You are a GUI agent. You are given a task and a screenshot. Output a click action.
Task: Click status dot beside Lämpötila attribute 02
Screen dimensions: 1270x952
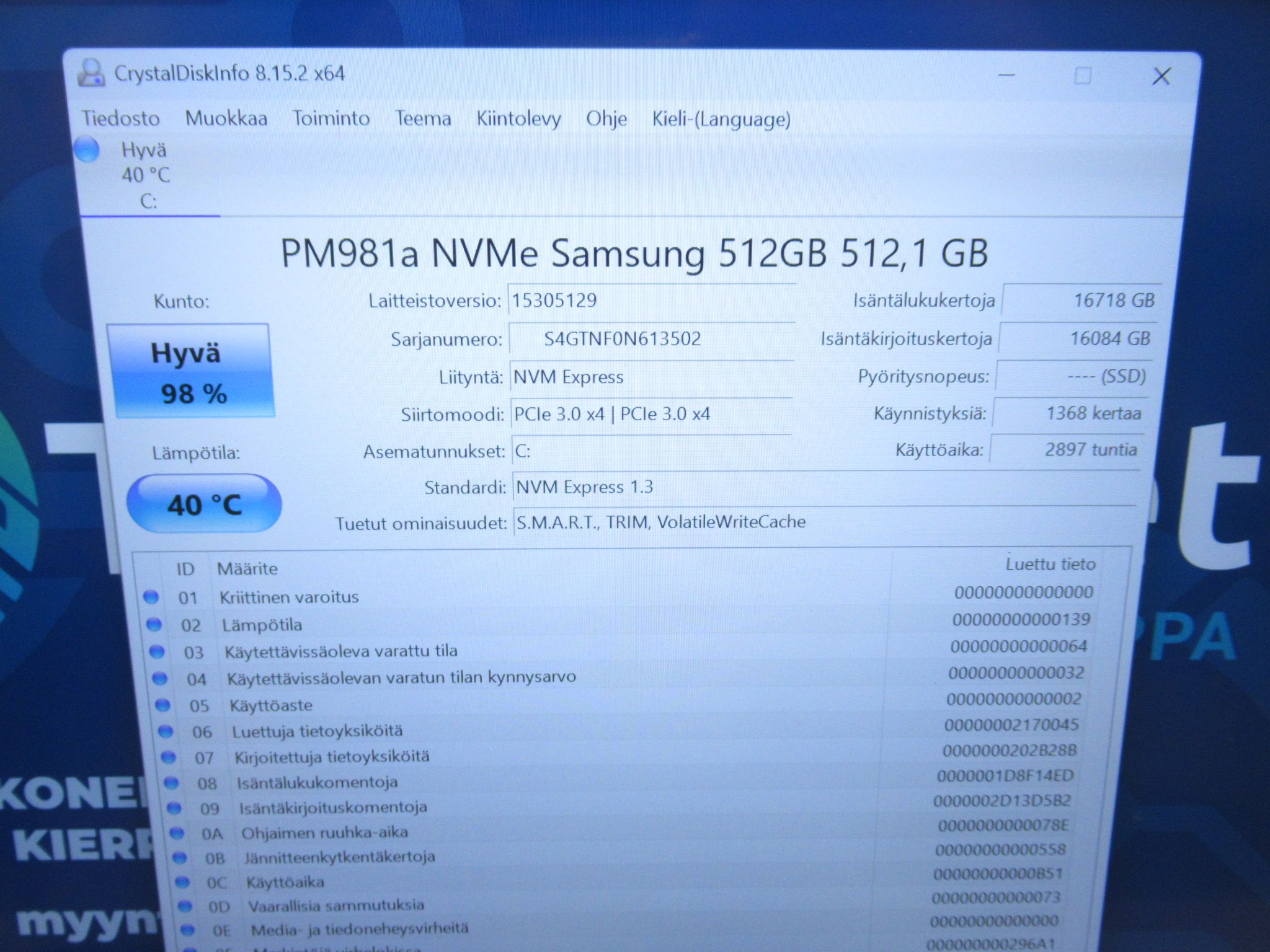tap(154, 624)
